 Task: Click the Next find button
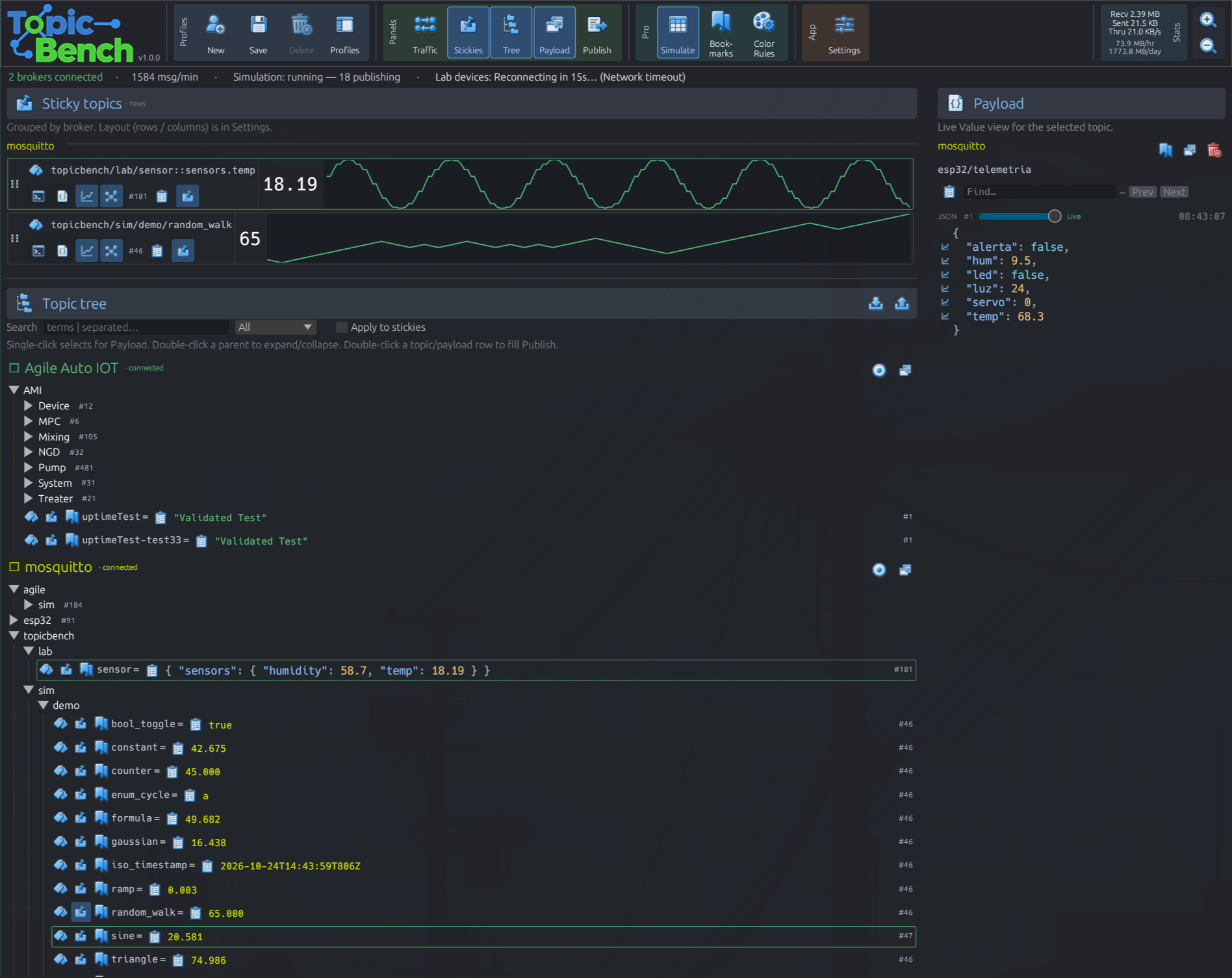click(1174, 192)
